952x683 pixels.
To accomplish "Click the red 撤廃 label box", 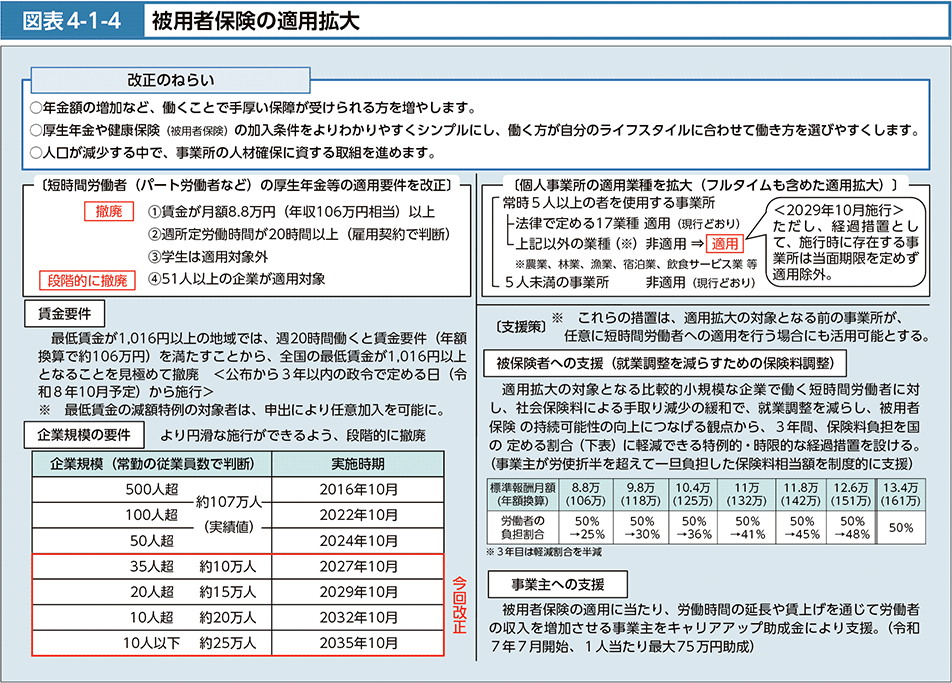I will (x=109, y=211).
